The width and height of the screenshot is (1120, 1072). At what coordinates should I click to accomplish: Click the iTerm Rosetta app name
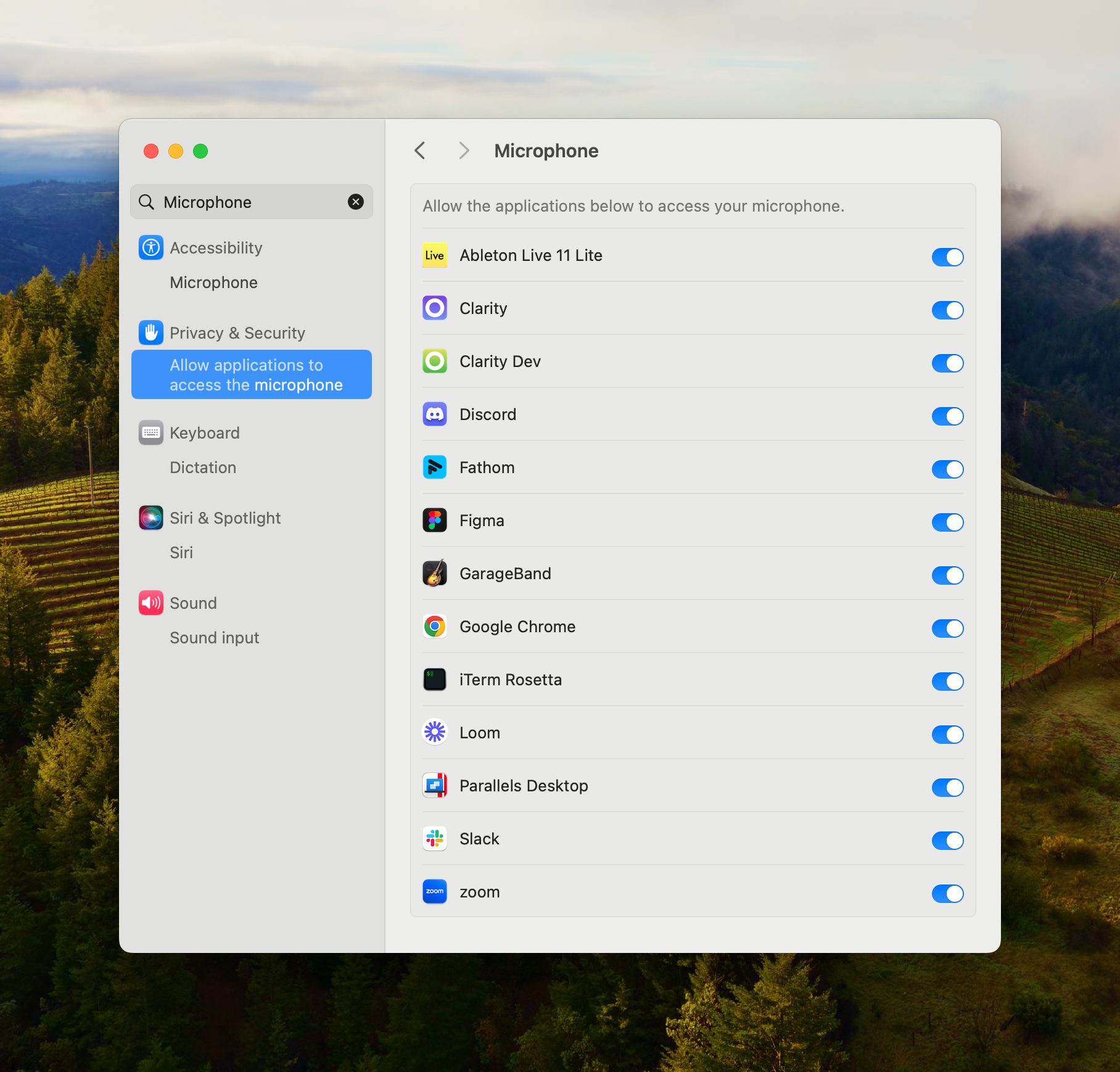coord(511,680)
